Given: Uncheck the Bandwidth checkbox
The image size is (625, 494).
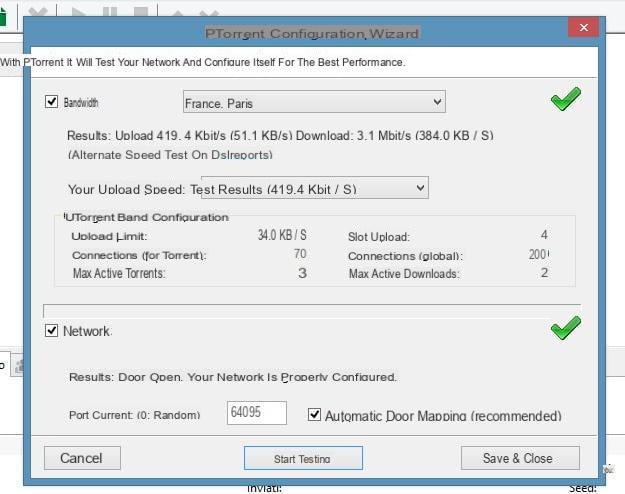Looking at the screenshot, I should (x=51, y=102).
